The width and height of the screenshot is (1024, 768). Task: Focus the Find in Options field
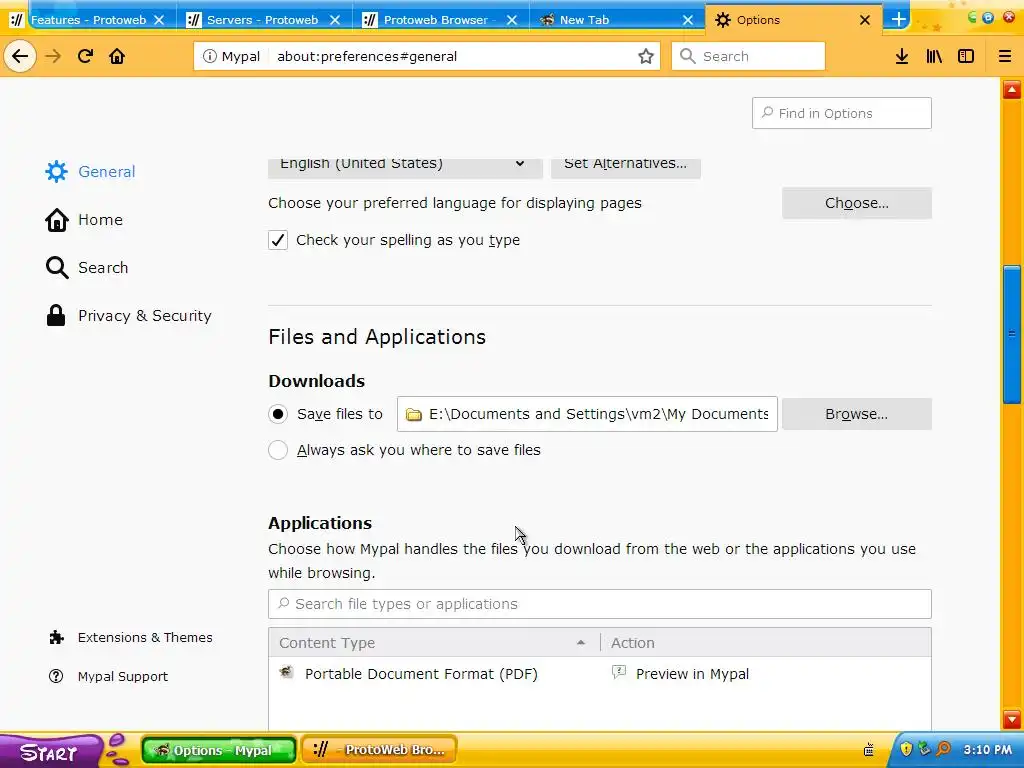coord(842,114)
